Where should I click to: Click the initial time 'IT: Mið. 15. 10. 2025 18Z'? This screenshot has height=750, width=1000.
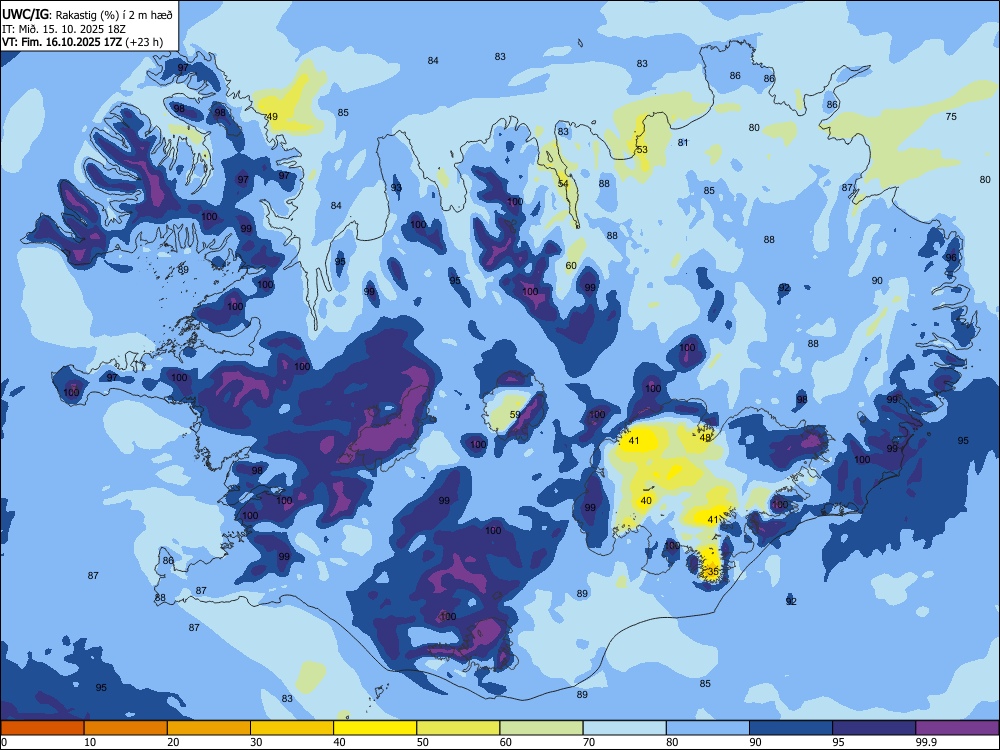[63, 29]
